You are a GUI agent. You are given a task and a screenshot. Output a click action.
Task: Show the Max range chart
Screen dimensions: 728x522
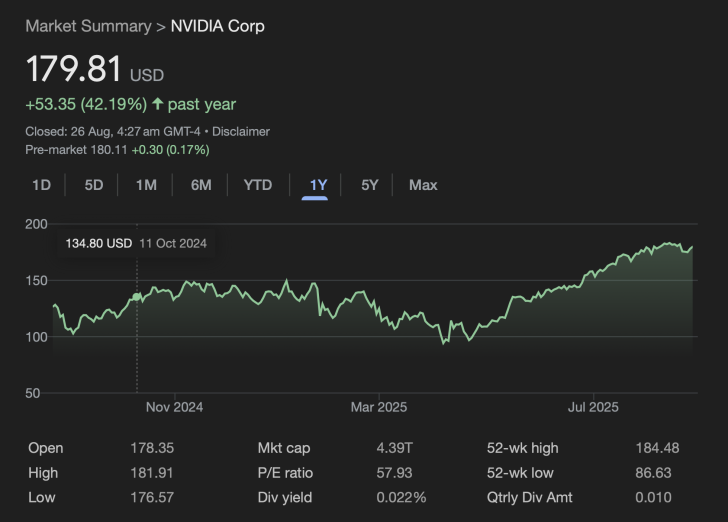(423, 185)
